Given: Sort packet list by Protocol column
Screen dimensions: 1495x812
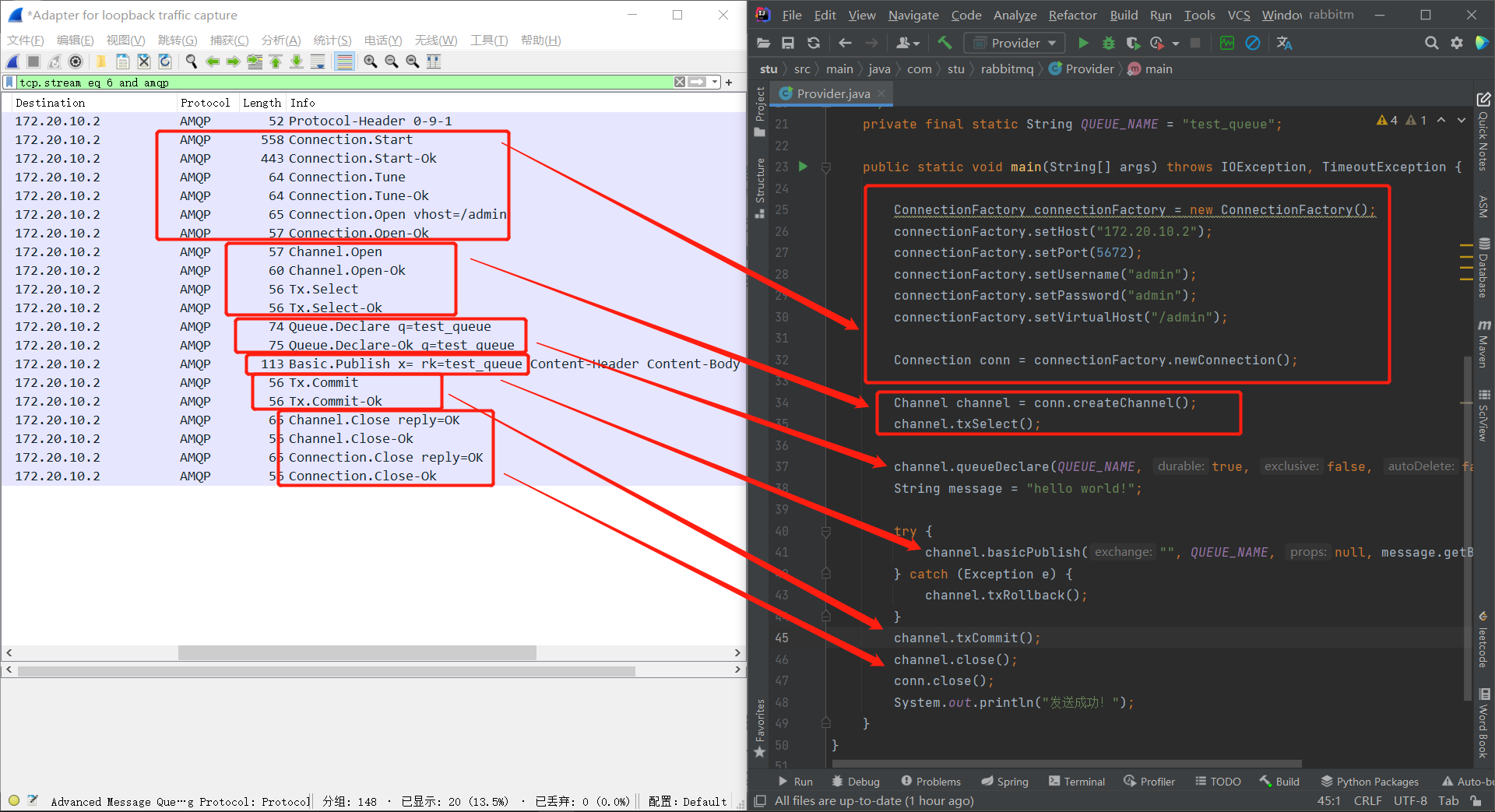Looking at the screenshot, I should (x=205, y=103).
